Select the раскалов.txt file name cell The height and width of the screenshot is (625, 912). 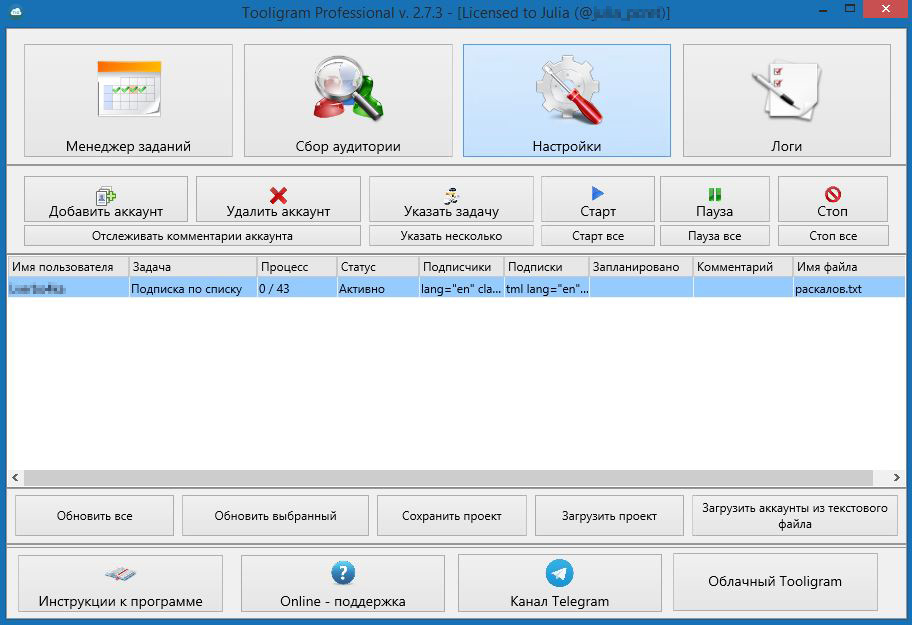pyautogui.click(x=849, y=288)
